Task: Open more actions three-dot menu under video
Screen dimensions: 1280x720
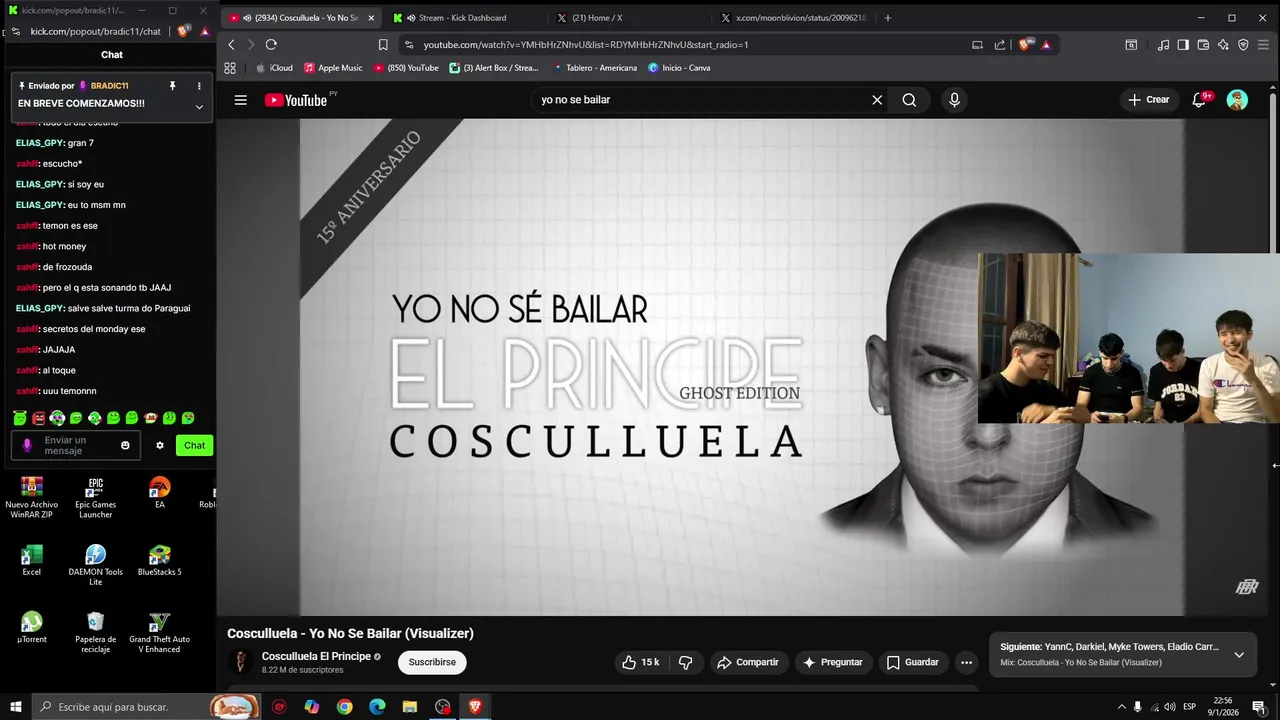Action: pos(966,662)
